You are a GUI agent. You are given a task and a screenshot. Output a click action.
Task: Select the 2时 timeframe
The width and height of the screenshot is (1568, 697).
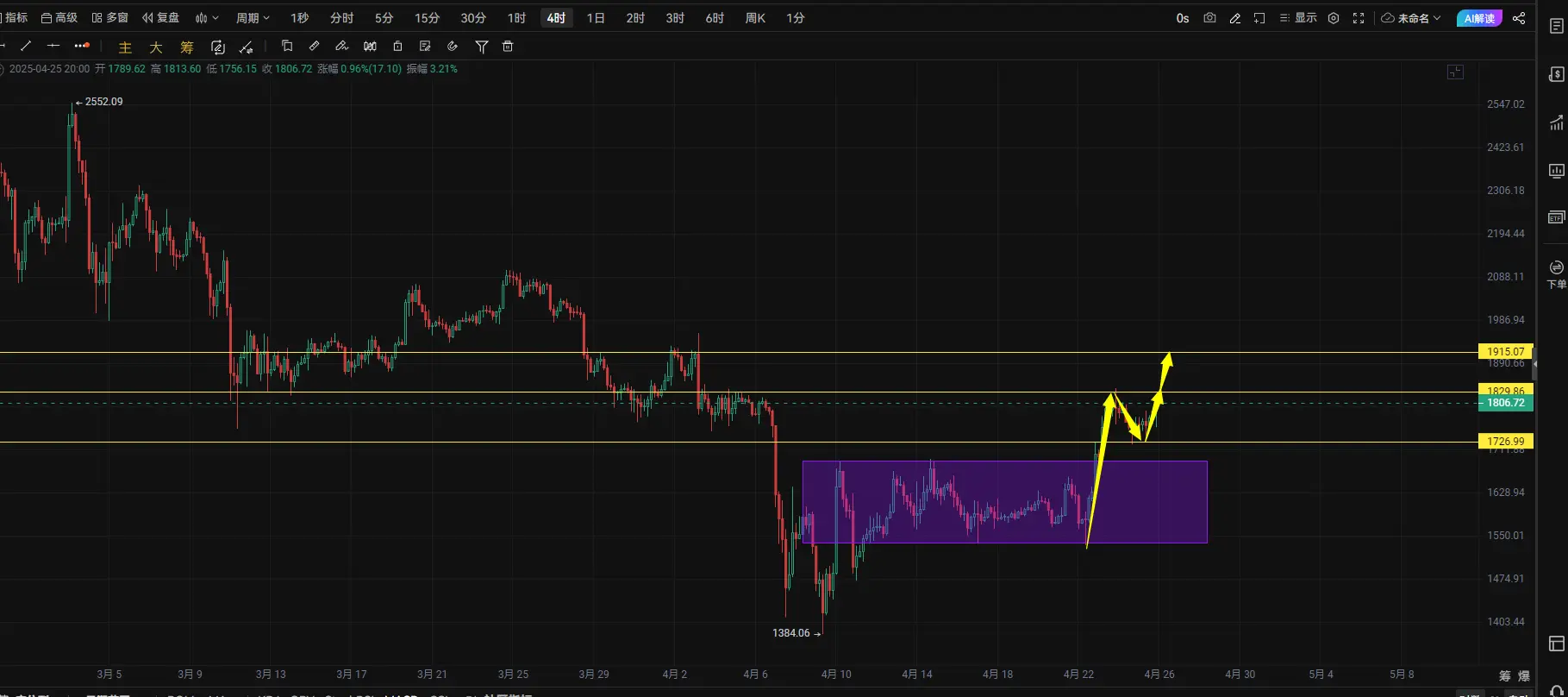[x=635, y=17]
